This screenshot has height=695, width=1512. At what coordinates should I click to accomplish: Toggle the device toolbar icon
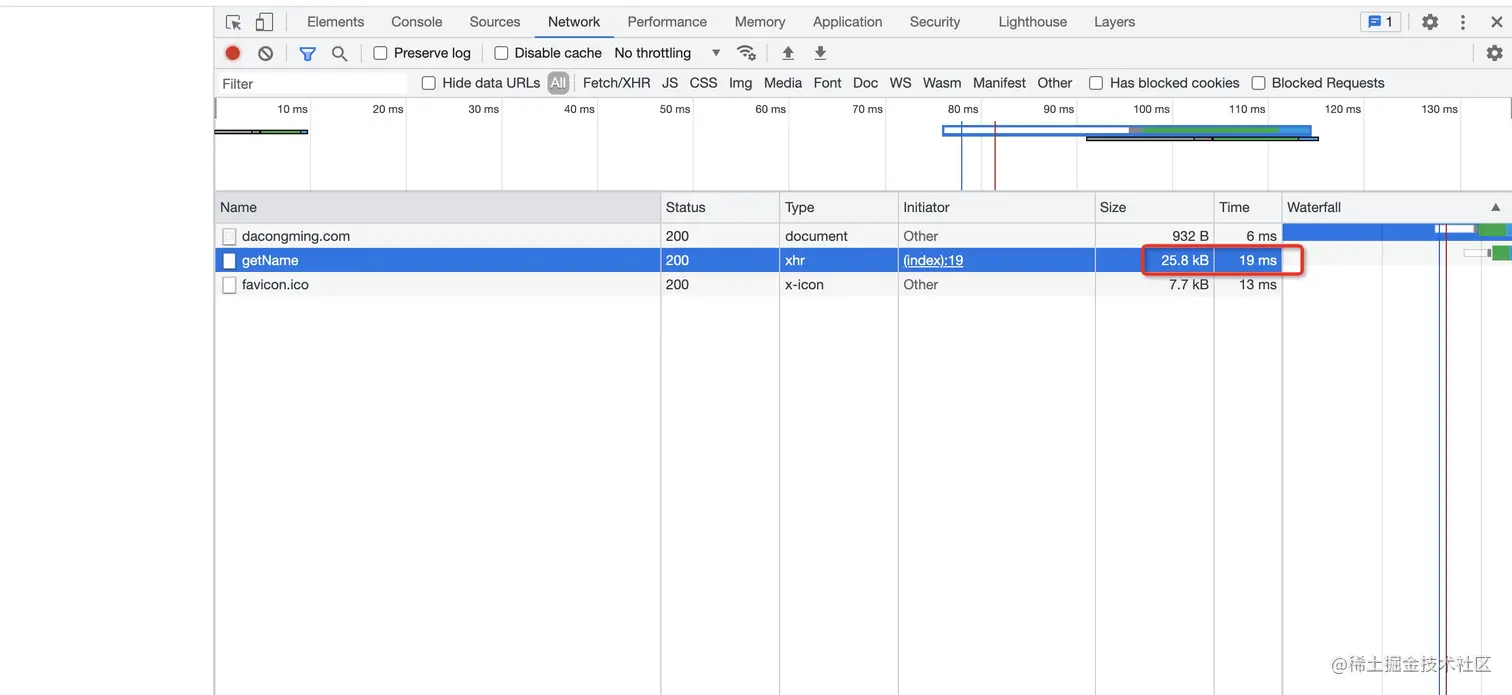point(264,22)
